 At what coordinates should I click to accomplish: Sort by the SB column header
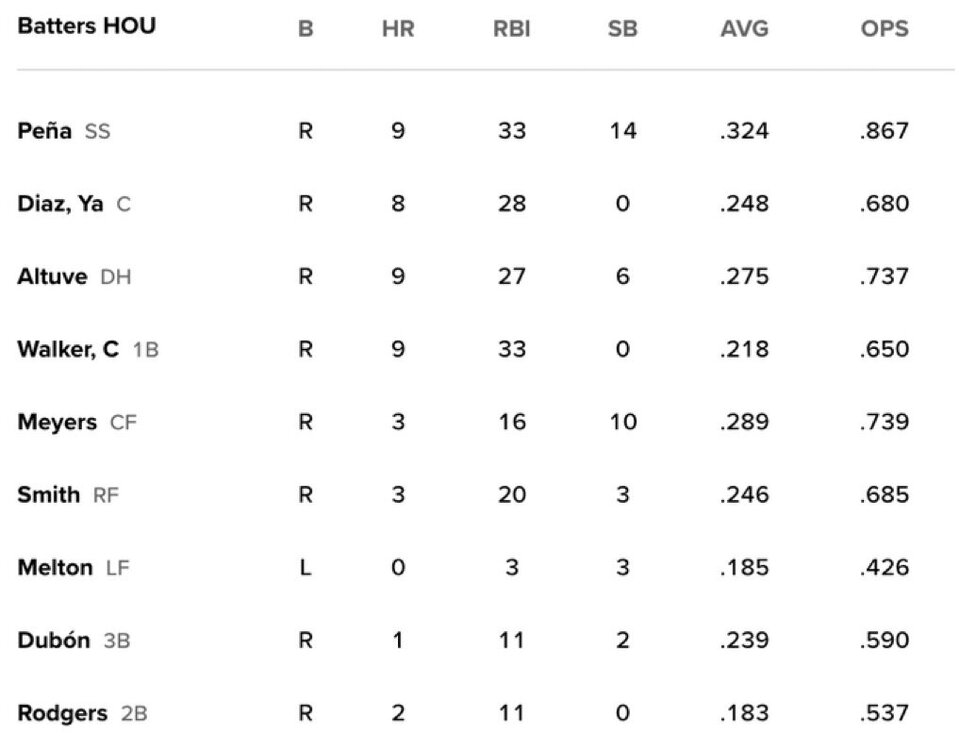pyautogui.click(x=622, y=29)
